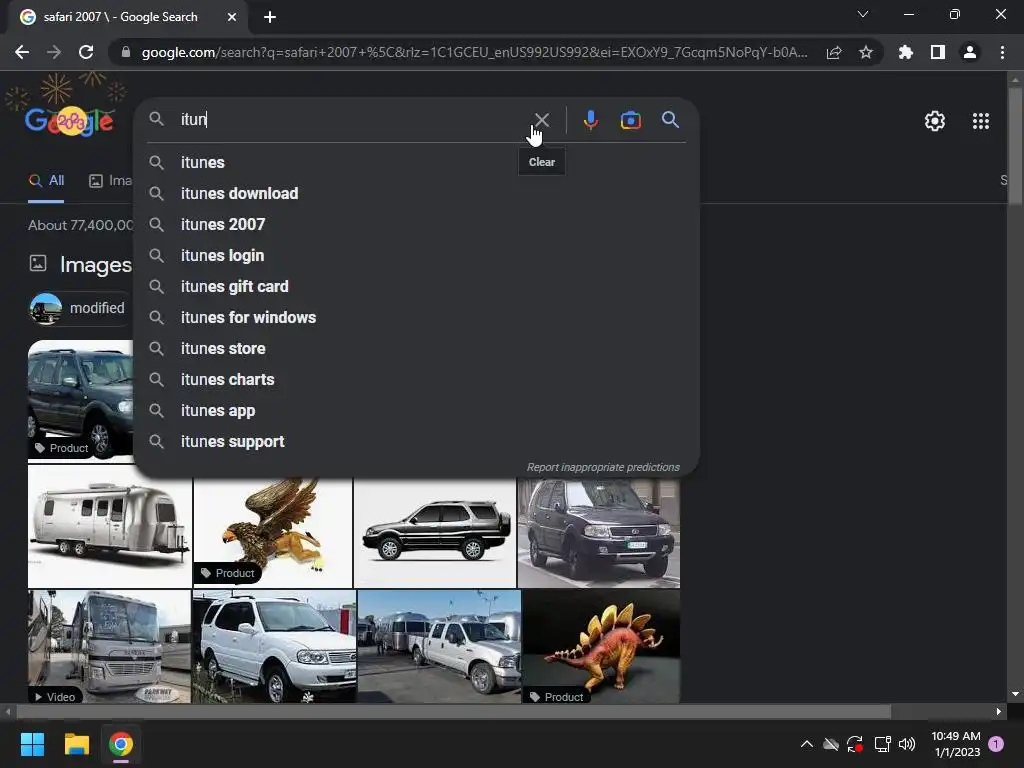Pick the 'itunes 2007' suggestion

click(x=416, y=225)
